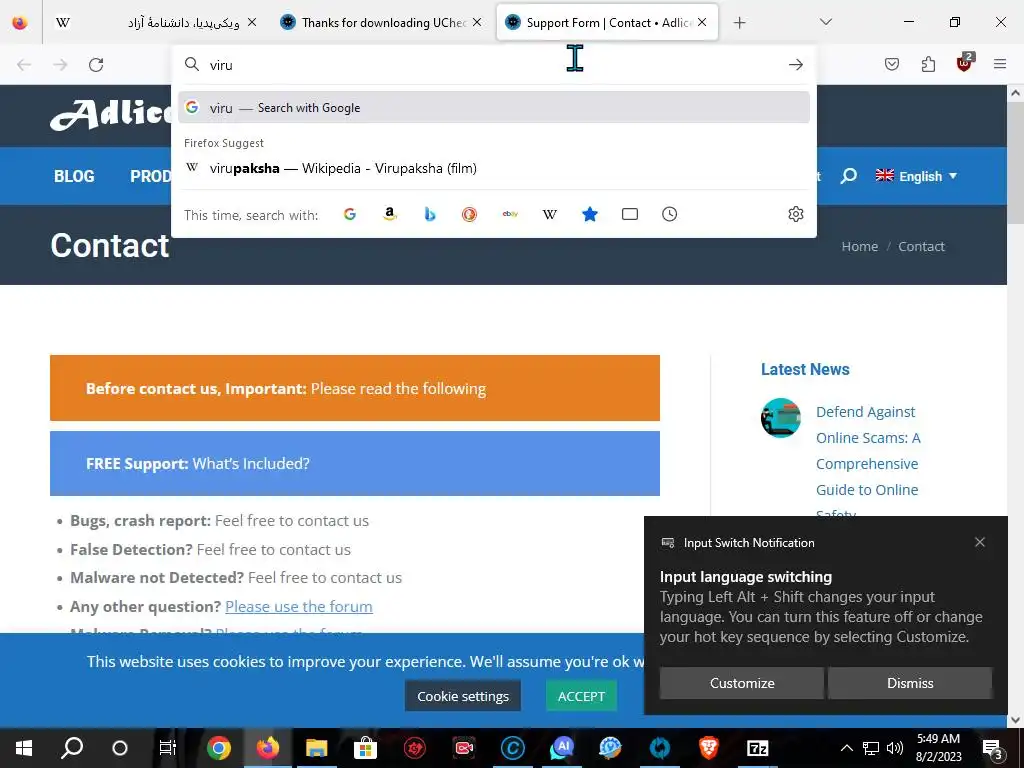Open File Explorer from the taskbar

(x=317, y=748)
